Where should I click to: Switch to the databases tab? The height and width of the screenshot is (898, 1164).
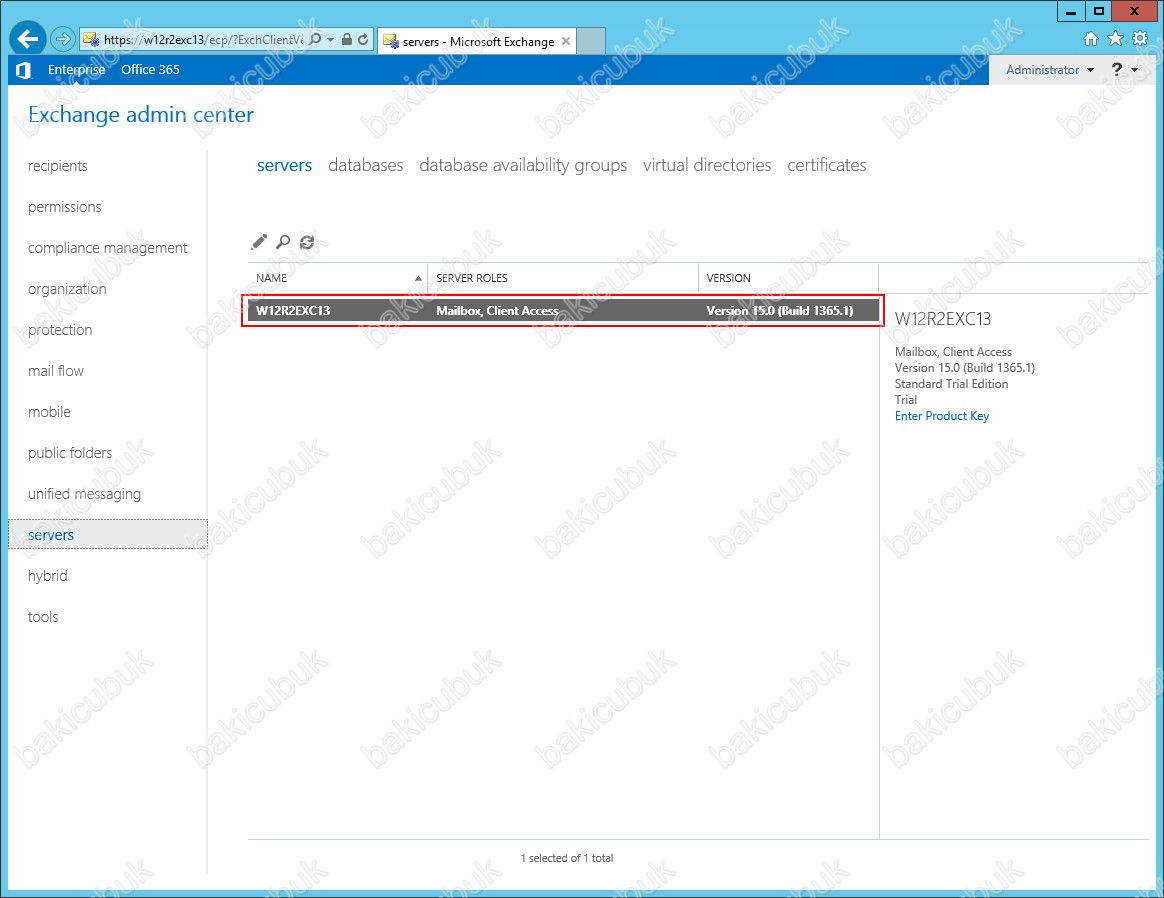(365, 165)
